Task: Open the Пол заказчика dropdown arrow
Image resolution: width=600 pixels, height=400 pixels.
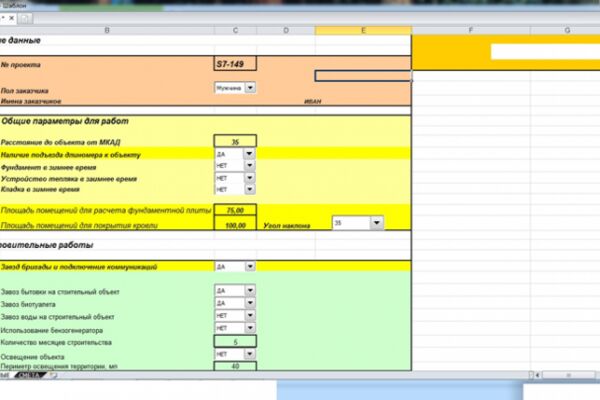Action: pyautogui.click(x=250, y=88)
